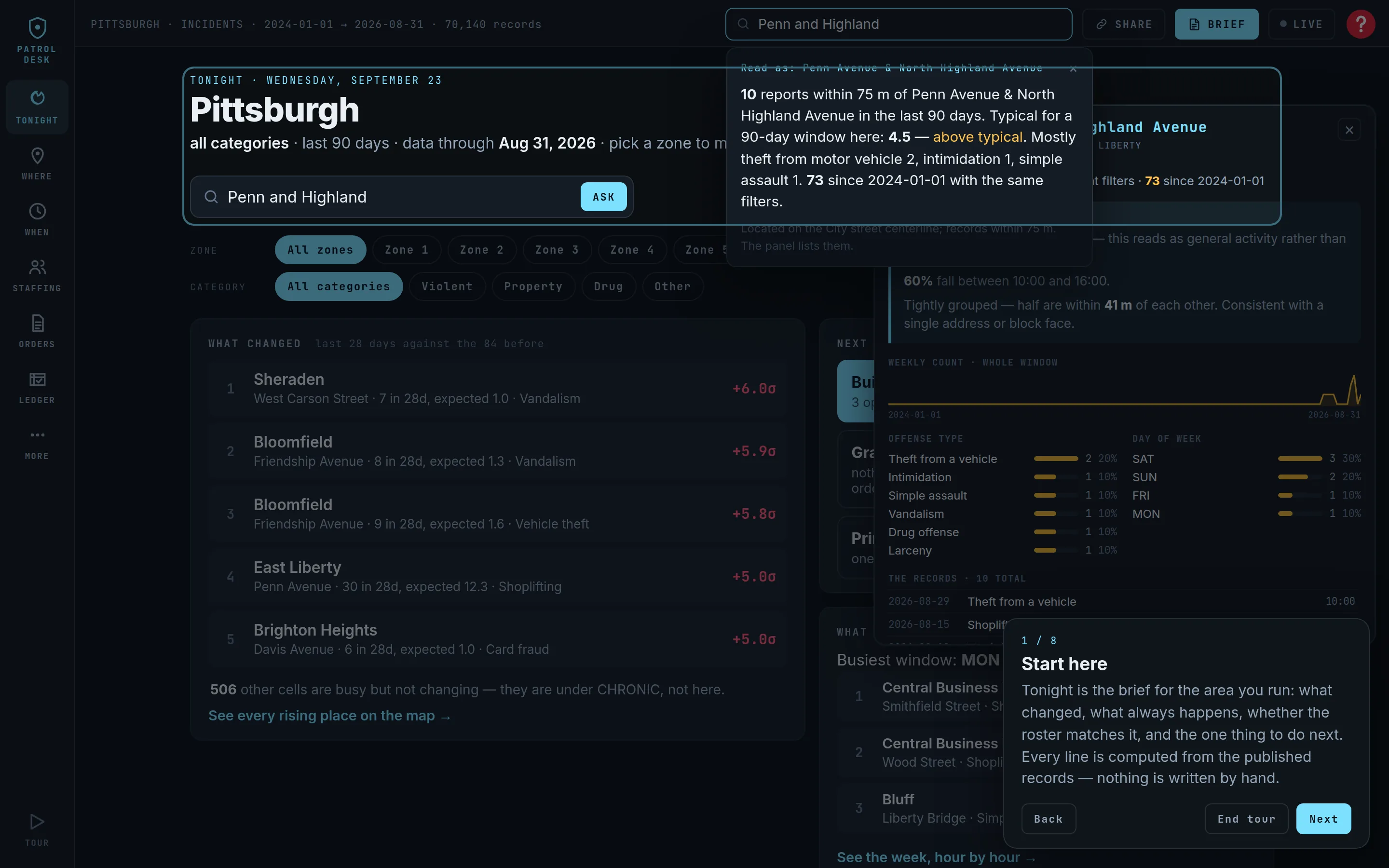Click End tour button
Image resolution: width=1389 pixels, height=868 pixels.
pos(1246,819)
